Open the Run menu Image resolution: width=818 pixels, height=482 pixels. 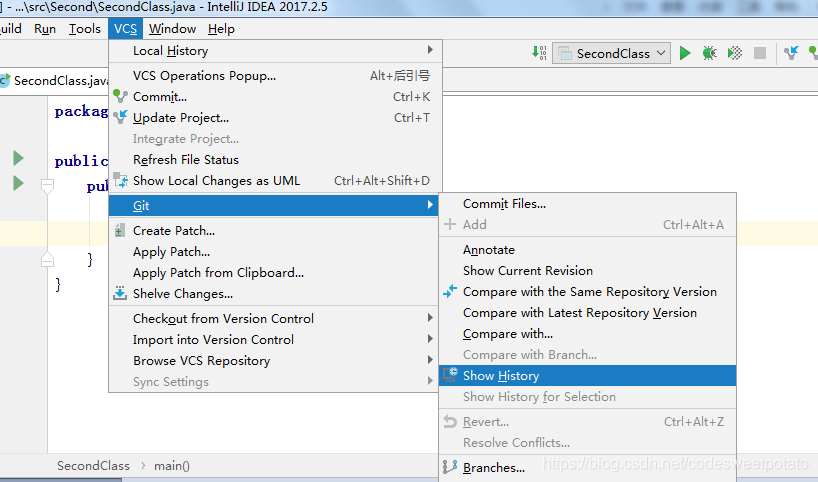(45, 29)
